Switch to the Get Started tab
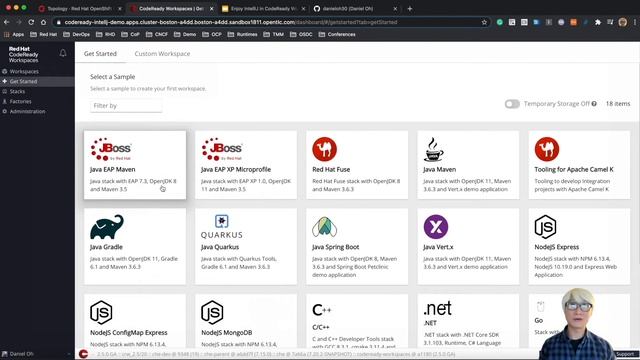Viewport: 640px width, 360px height. [100, 53]
